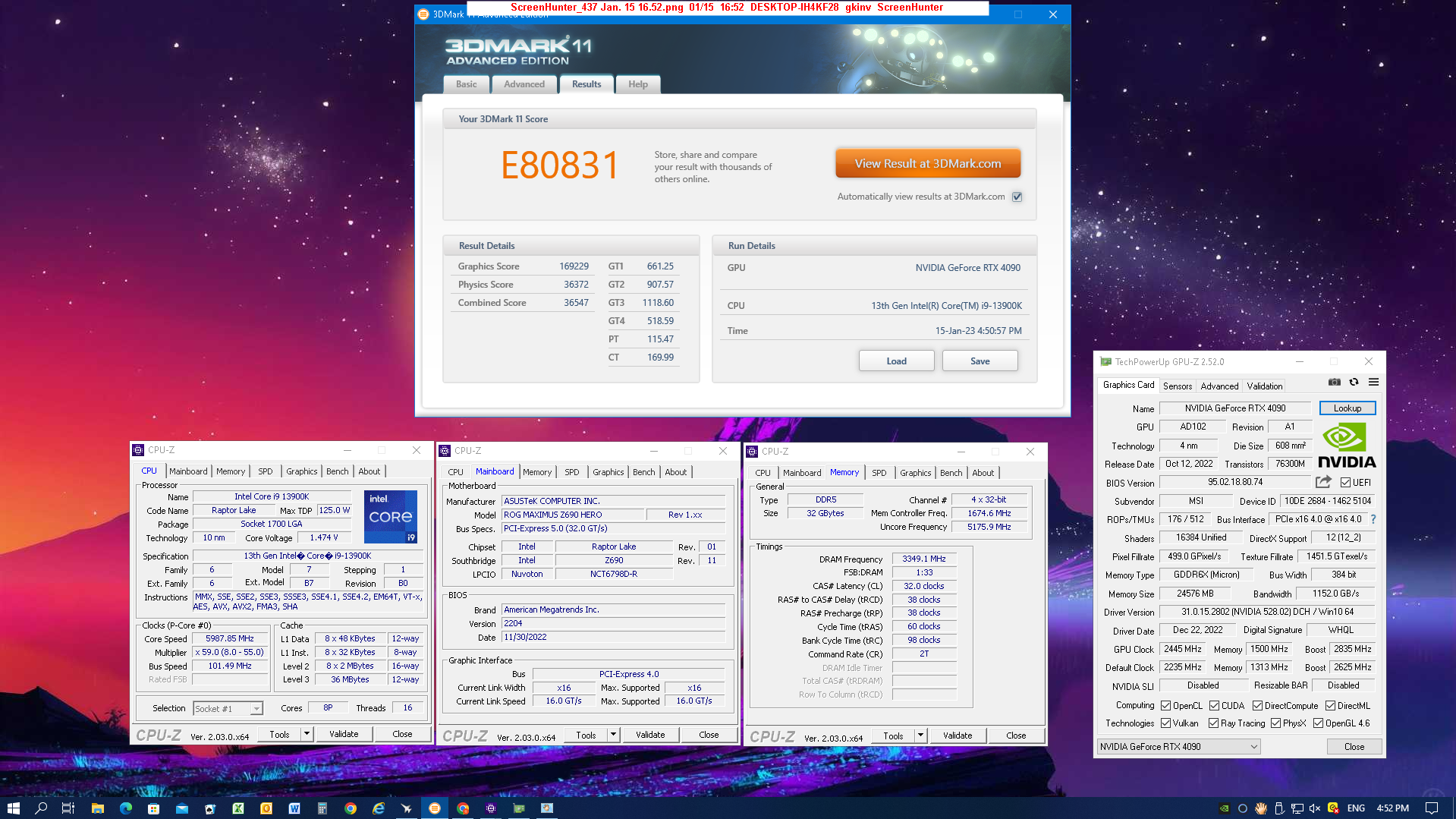Viewport: 1456px width, 819px height.
Task: Open Solitaire from the taskbar
Action: tap(210, 808)
